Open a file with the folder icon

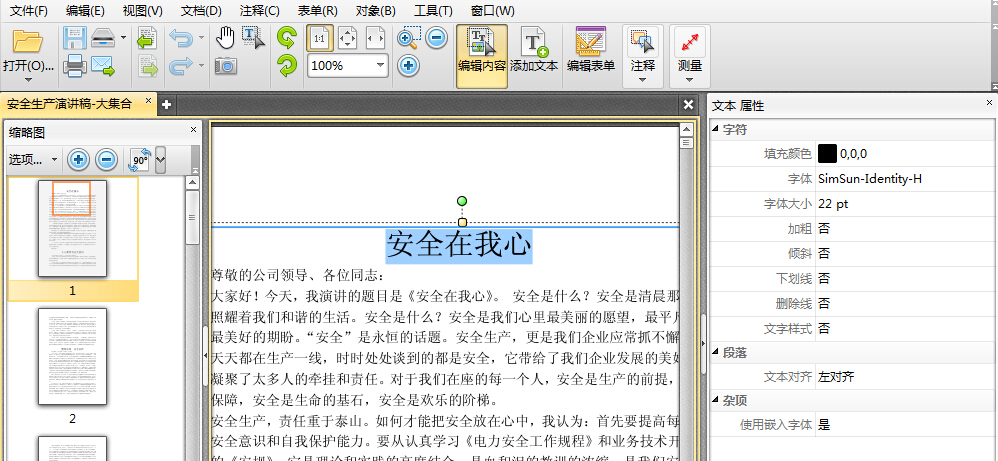pos(28,41)
